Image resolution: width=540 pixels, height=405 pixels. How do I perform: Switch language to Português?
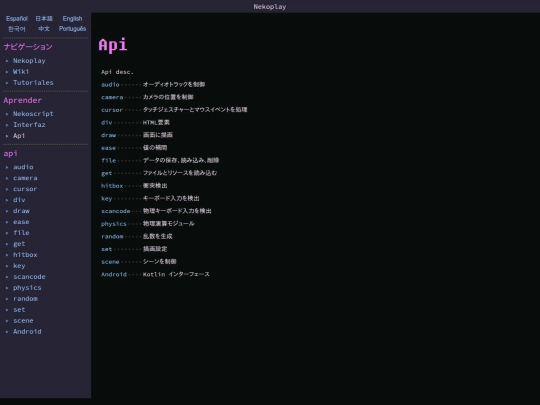coord(72,29)
